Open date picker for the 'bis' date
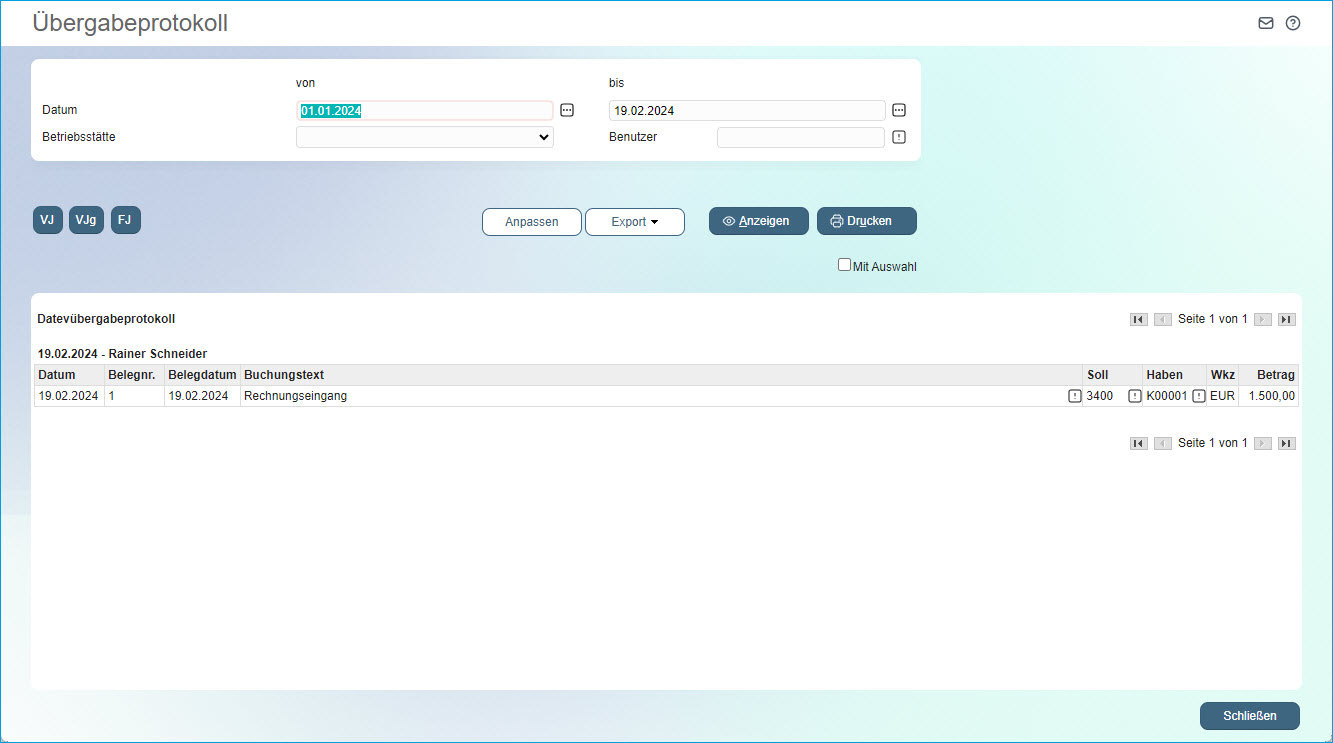 (899, 111)
